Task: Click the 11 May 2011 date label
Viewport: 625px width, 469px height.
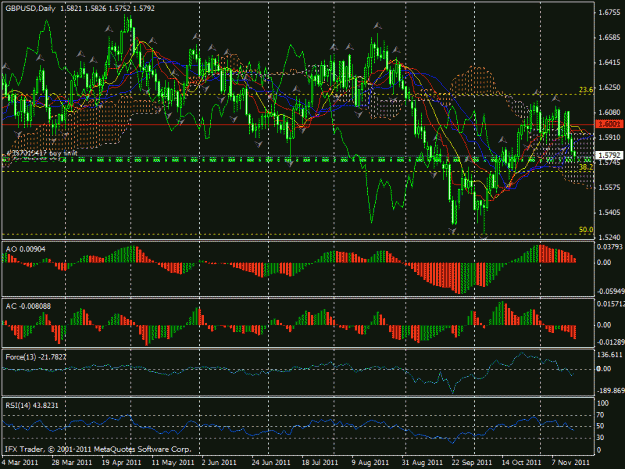Action: pos(173,463)
